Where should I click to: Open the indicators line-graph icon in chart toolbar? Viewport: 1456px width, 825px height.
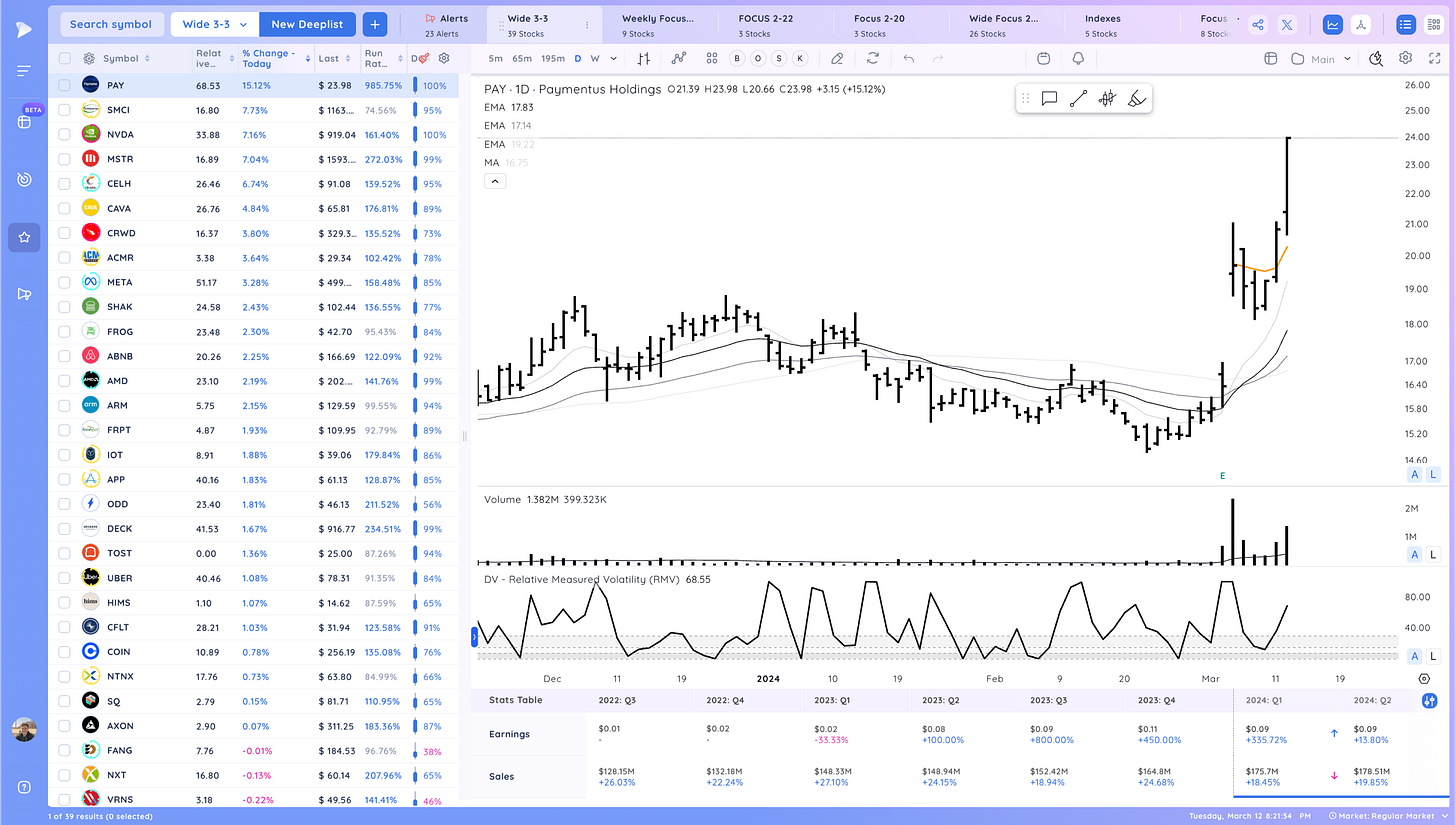pos(679,59)
